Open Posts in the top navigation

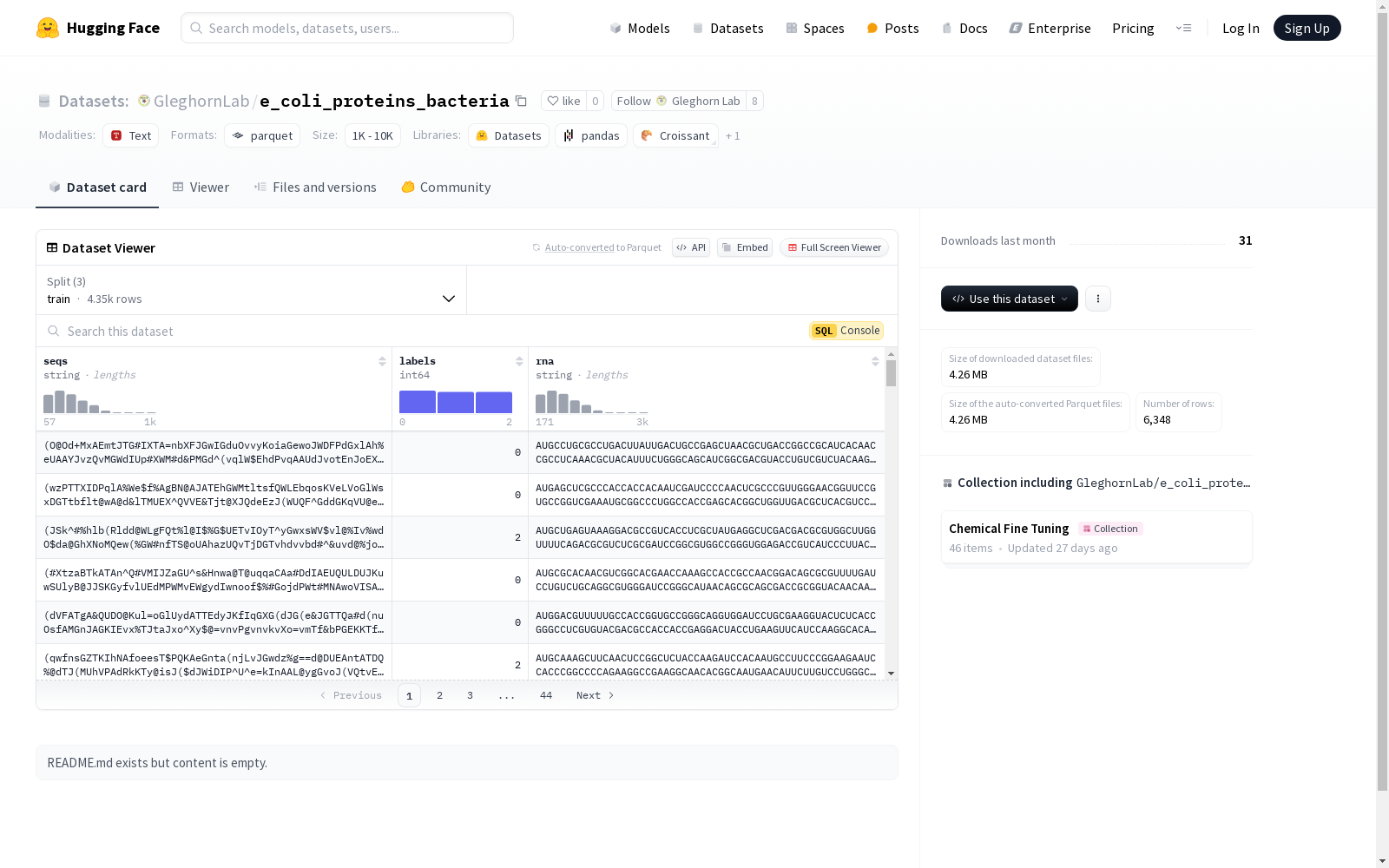coord(892,28)
